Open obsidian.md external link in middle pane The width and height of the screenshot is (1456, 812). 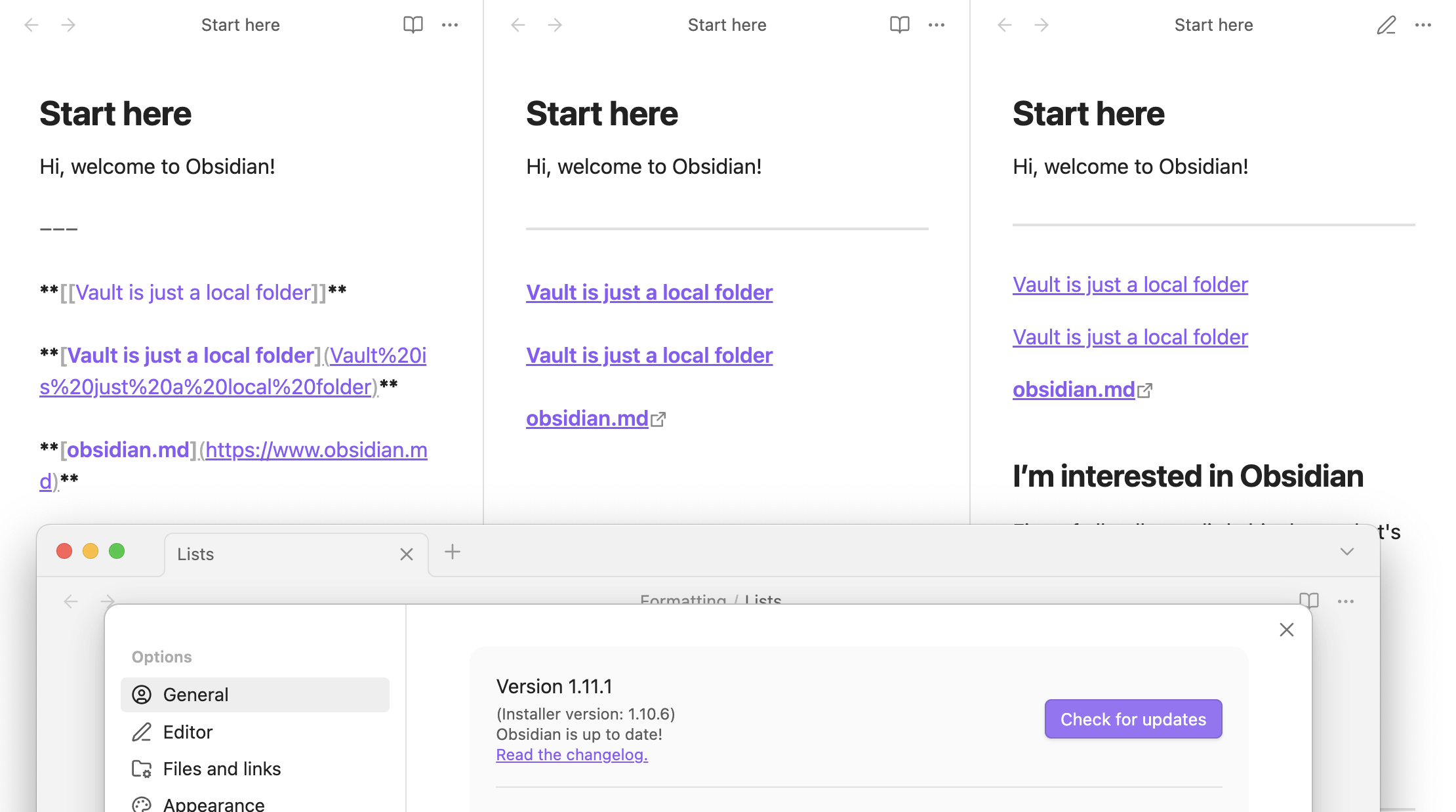(x=588, y=418)
